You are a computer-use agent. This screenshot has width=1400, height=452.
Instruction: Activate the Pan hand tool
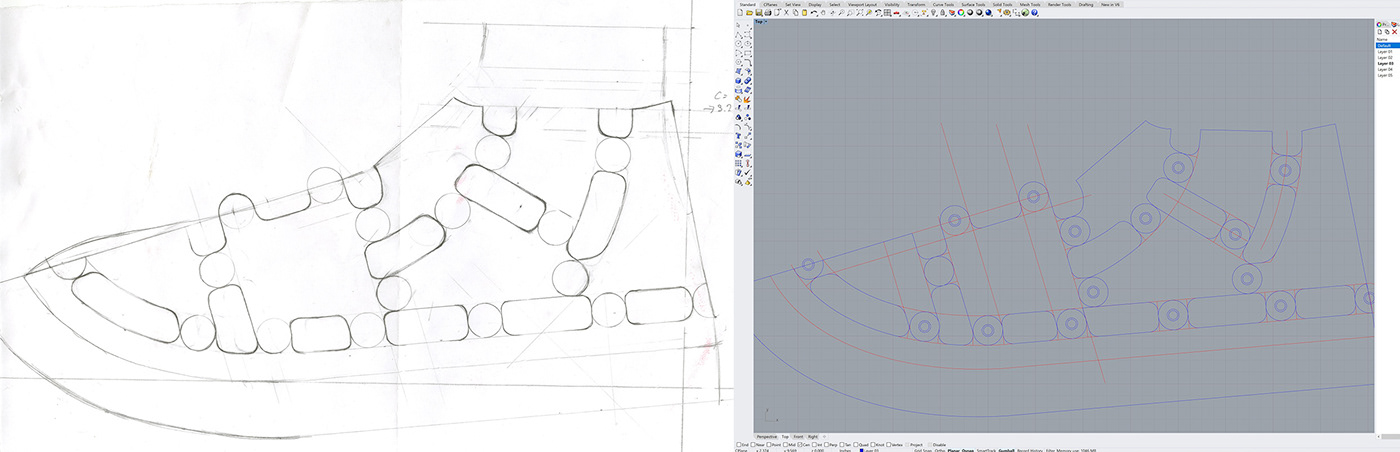(823, 12)
